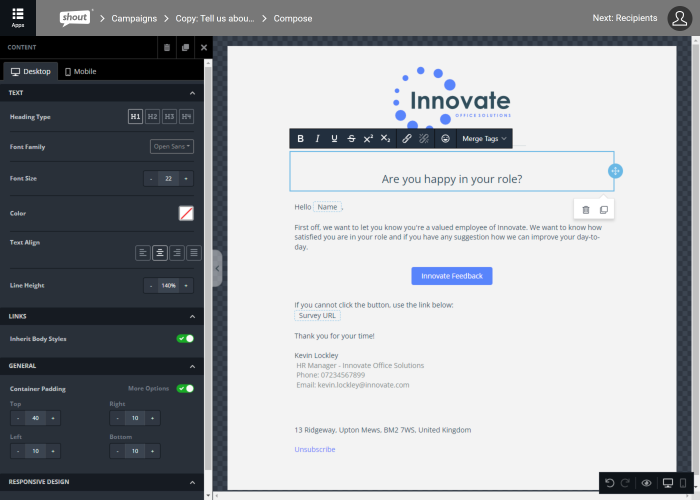700x500 pixels.
Task: Collapse the side panel with arrow handle
Action: [x=217, y=268]
